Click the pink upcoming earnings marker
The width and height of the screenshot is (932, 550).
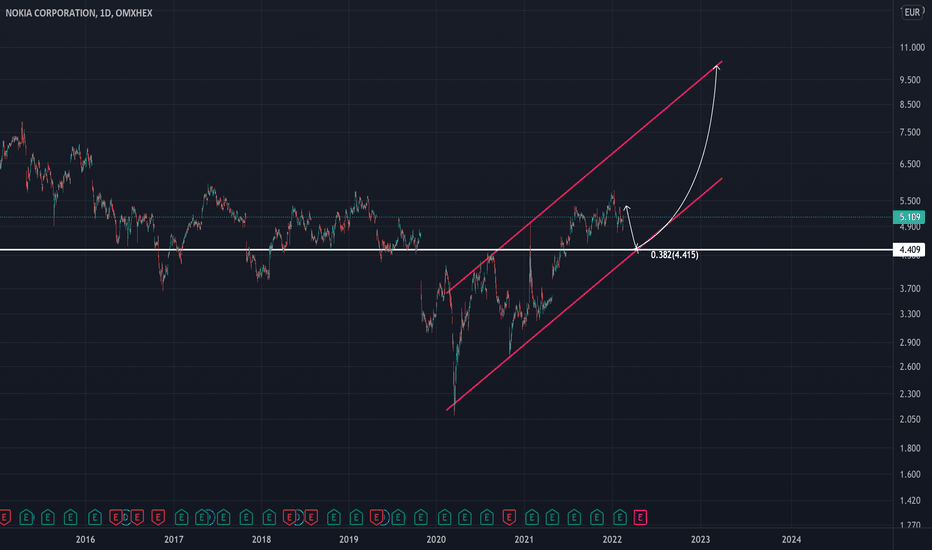point(640,518)
